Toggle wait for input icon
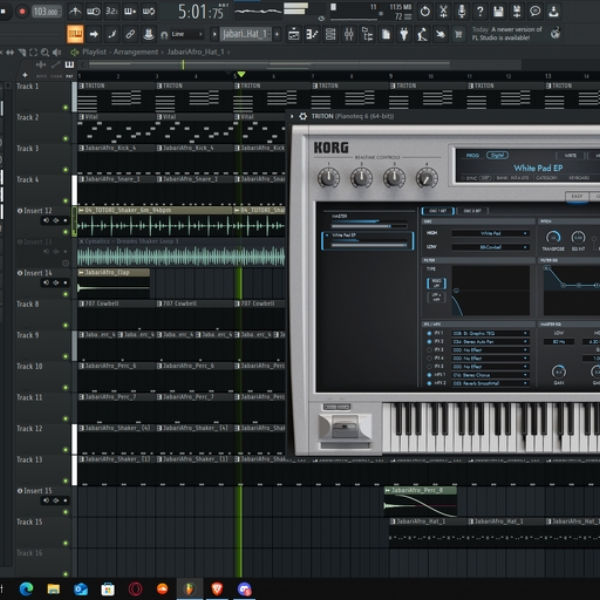This screenshot has height=600, width=600. click(93, 11)
